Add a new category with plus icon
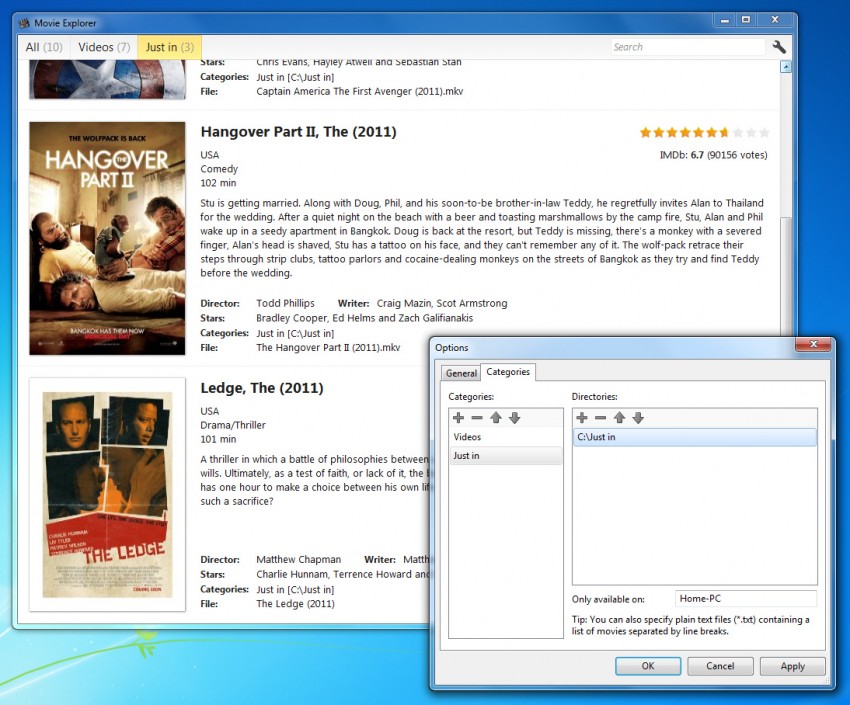The height and width of the screenshot is (705, 850). coord(459,417)
